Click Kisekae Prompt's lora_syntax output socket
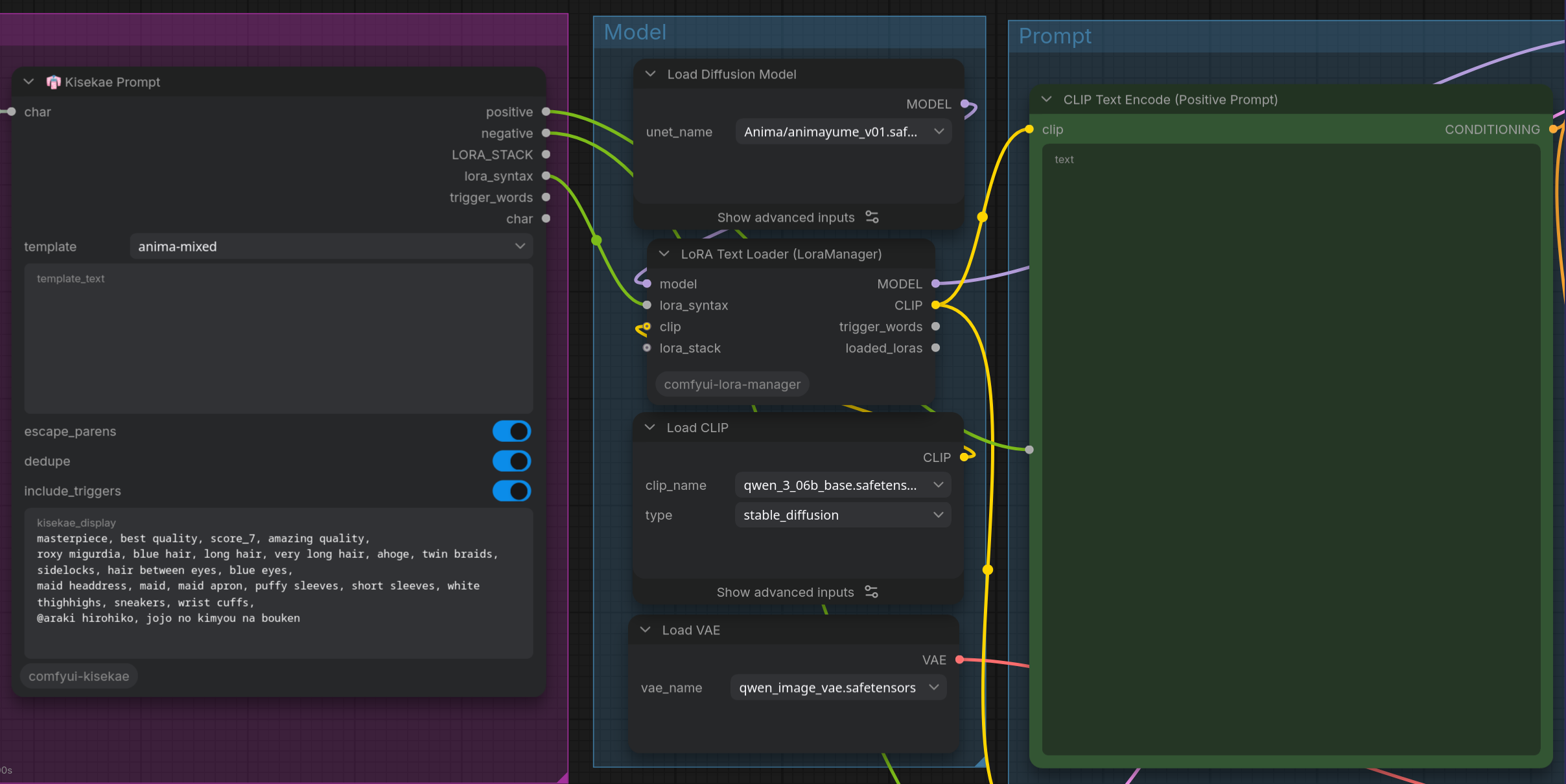Image resolution: width=1566 pixels, height=784 pixels. [546, 176]
